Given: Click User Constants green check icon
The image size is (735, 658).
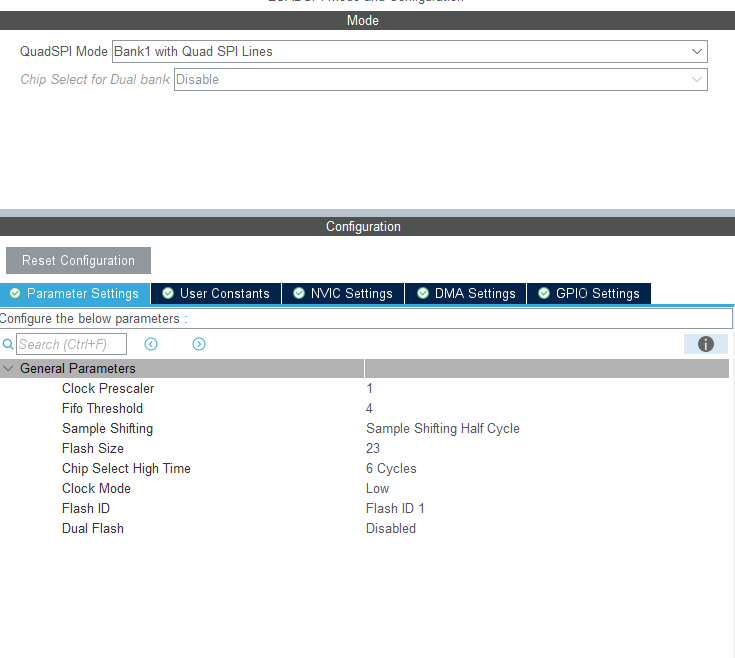Looking at the screenshot, I should 168,293.
